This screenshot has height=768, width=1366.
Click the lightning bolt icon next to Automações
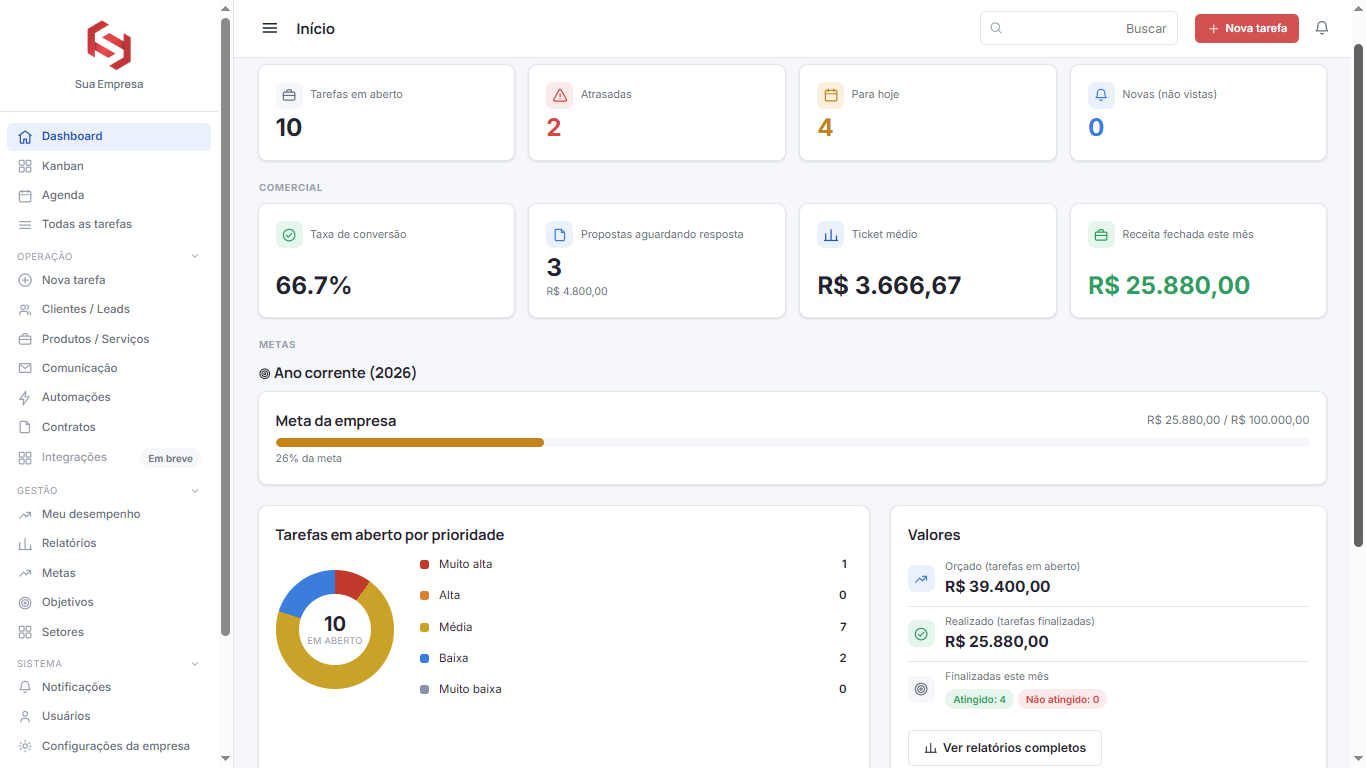click(25, 398)
